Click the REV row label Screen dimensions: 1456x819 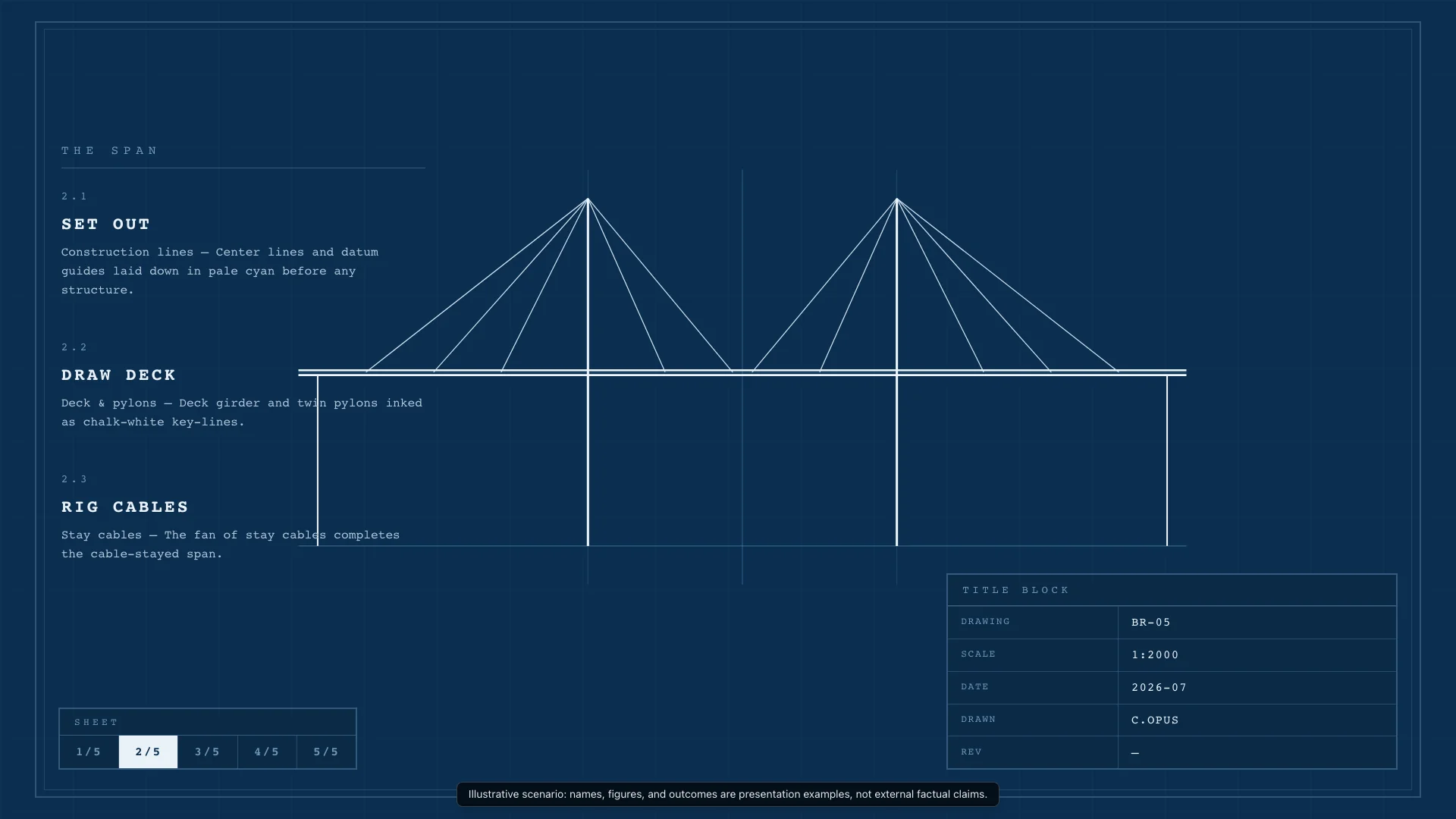(971, 752)
